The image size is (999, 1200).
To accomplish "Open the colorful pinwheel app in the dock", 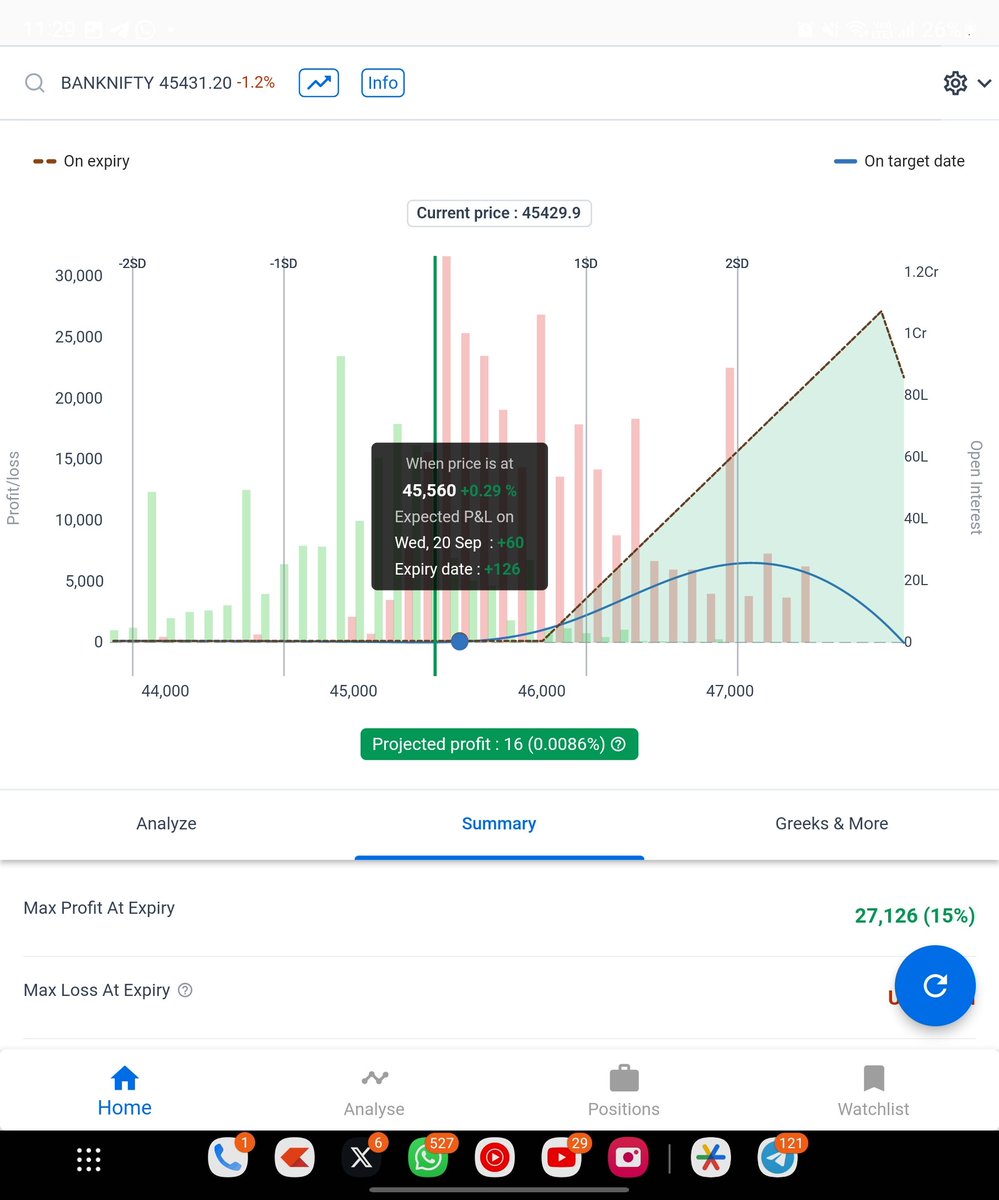I will pos(710,1158).
